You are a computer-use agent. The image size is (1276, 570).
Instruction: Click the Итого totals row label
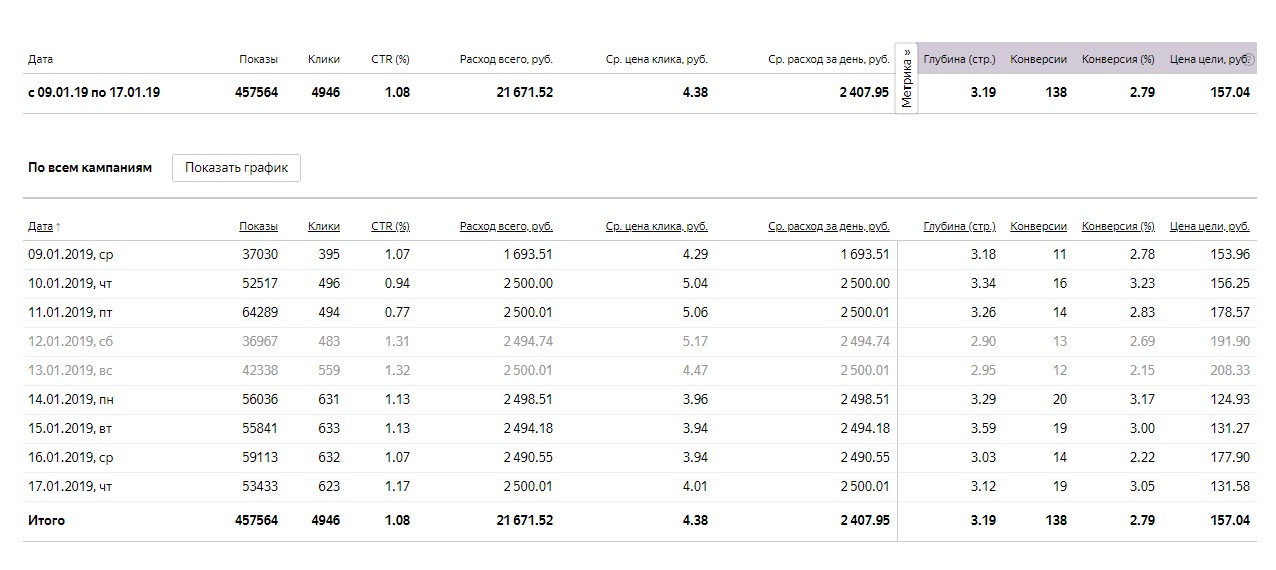point(46,521)
